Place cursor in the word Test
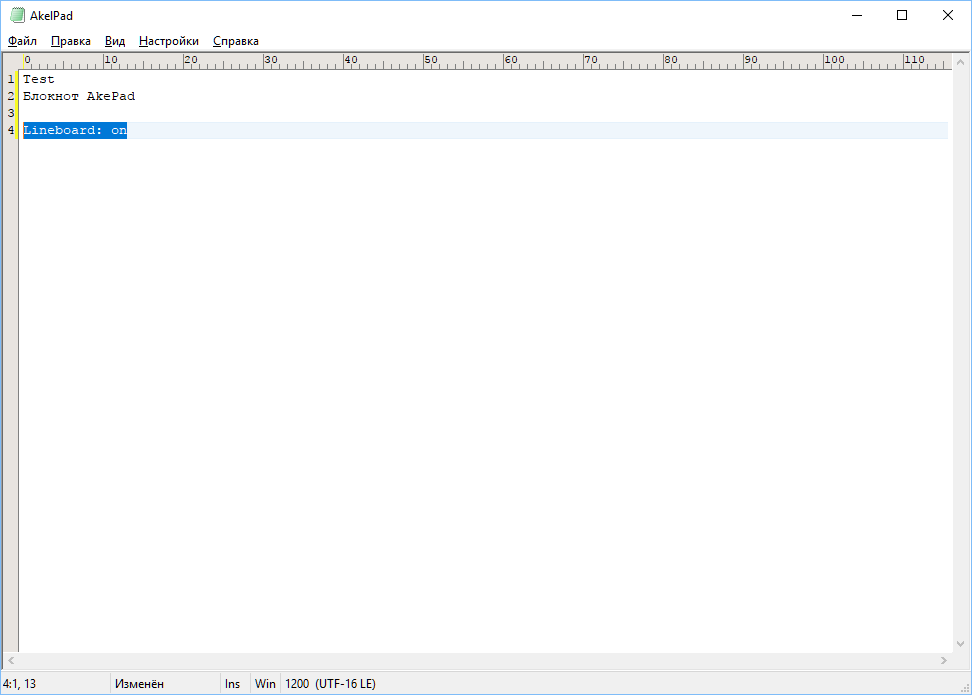 coord(39,79)
